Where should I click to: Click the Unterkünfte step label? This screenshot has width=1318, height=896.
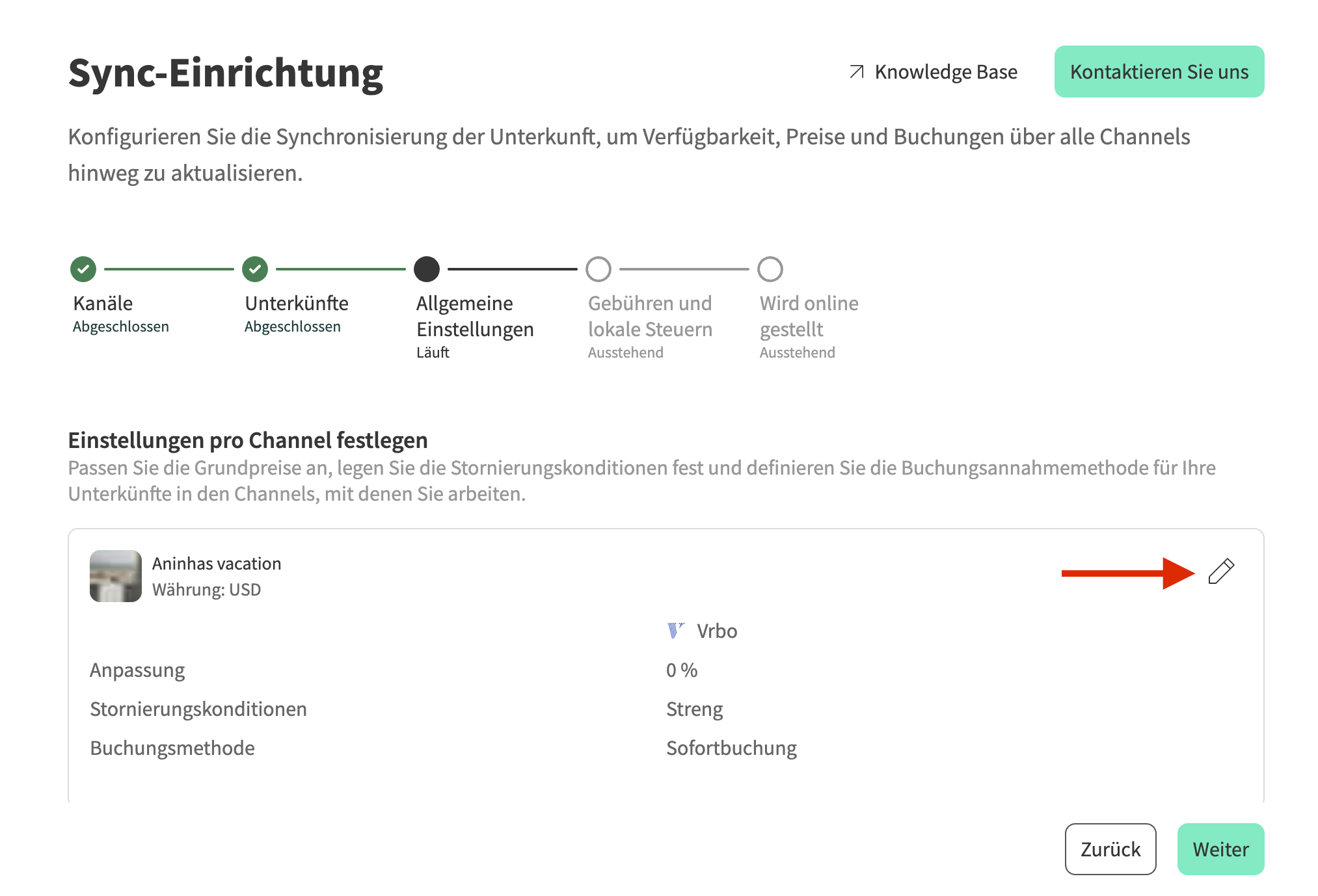point(297,304)
